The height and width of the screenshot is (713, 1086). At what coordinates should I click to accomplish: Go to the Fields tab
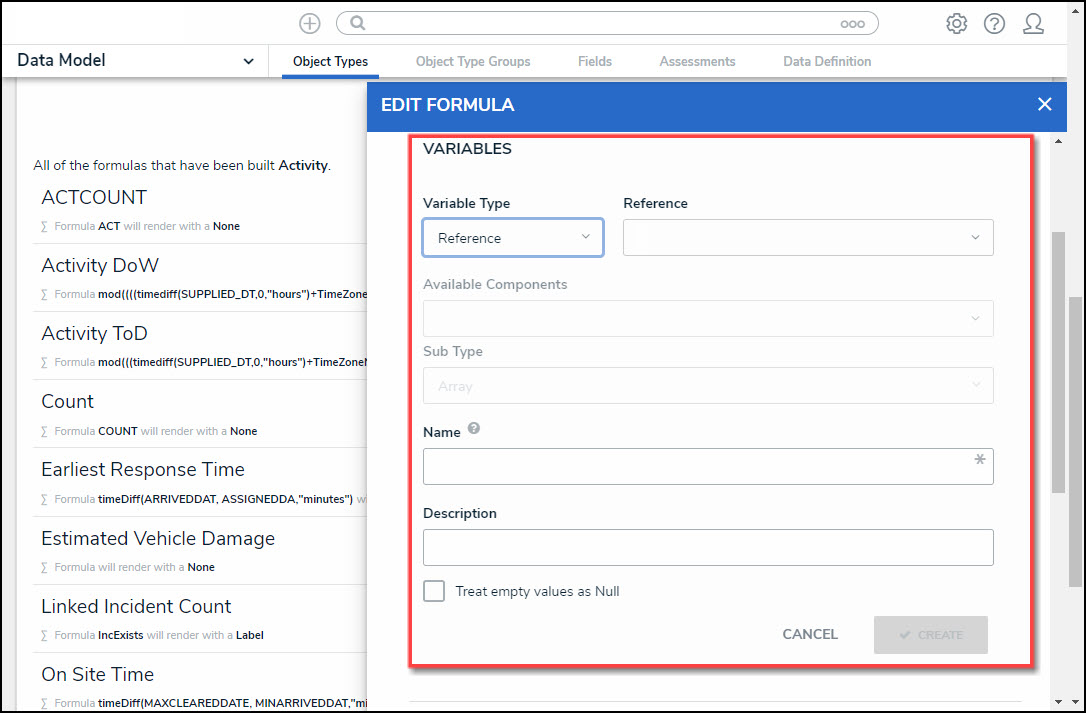coord(595,61)
